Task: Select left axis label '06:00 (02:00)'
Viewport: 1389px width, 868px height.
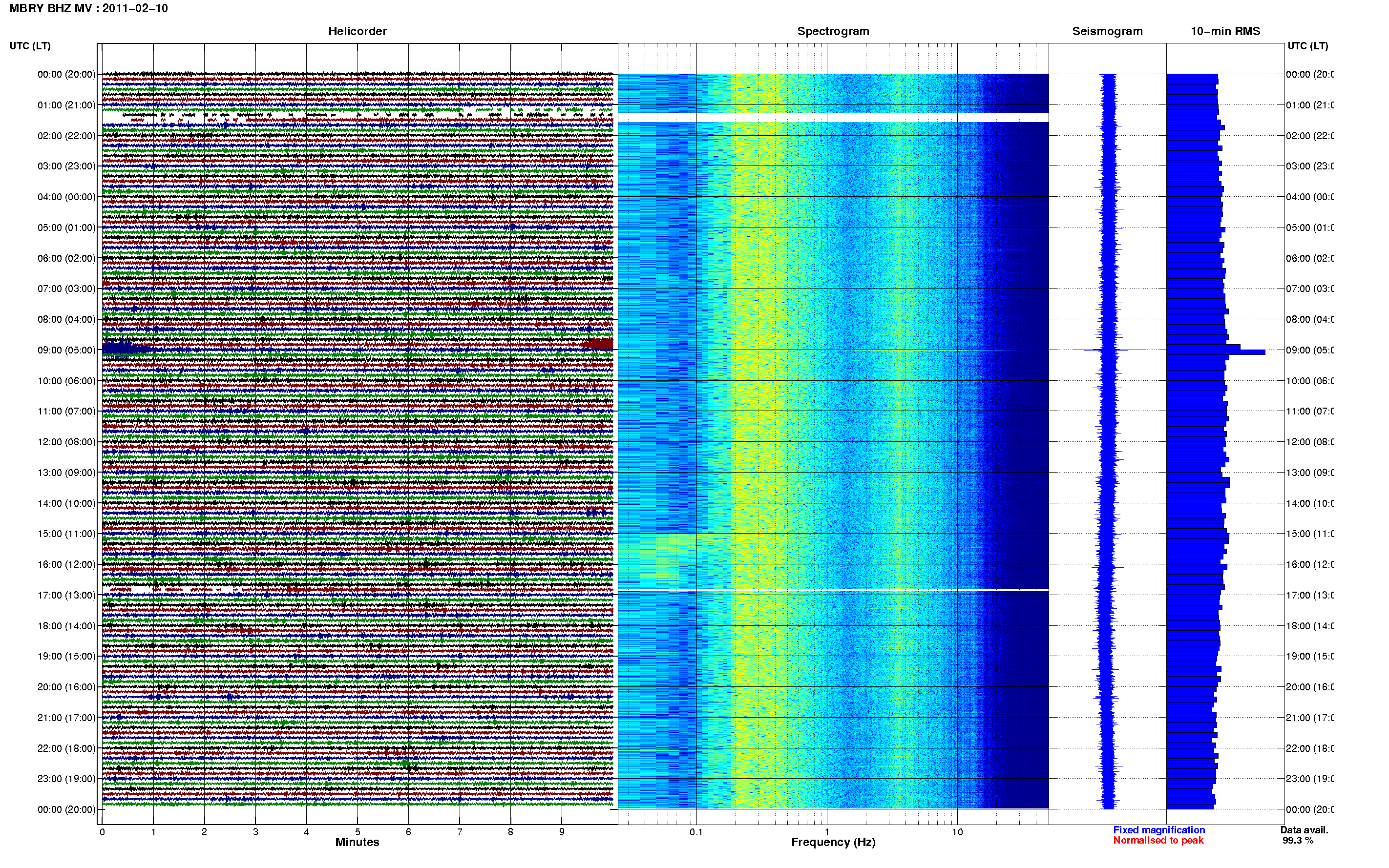Action: click(x=66, y=258)
